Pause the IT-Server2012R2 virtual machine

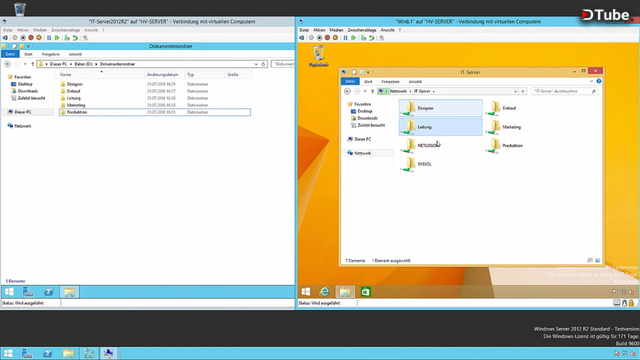49,38
